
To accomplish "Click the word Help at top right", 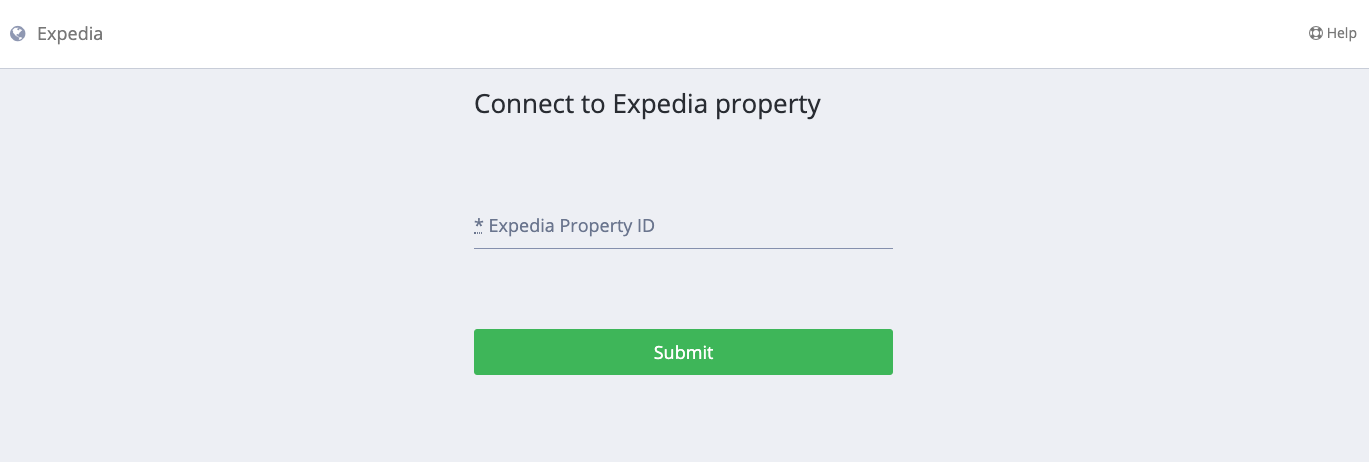I will tap(1341, 33).
